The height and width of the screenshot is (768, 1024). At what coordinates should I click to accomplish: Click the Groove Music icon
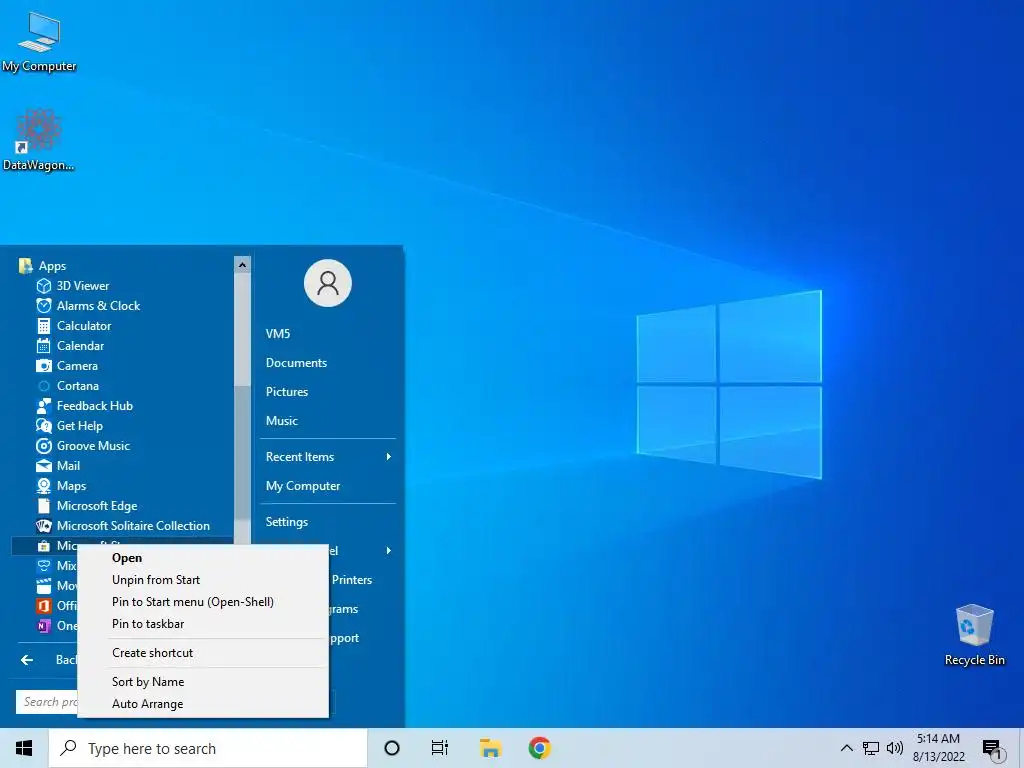[x=44, y=446]
